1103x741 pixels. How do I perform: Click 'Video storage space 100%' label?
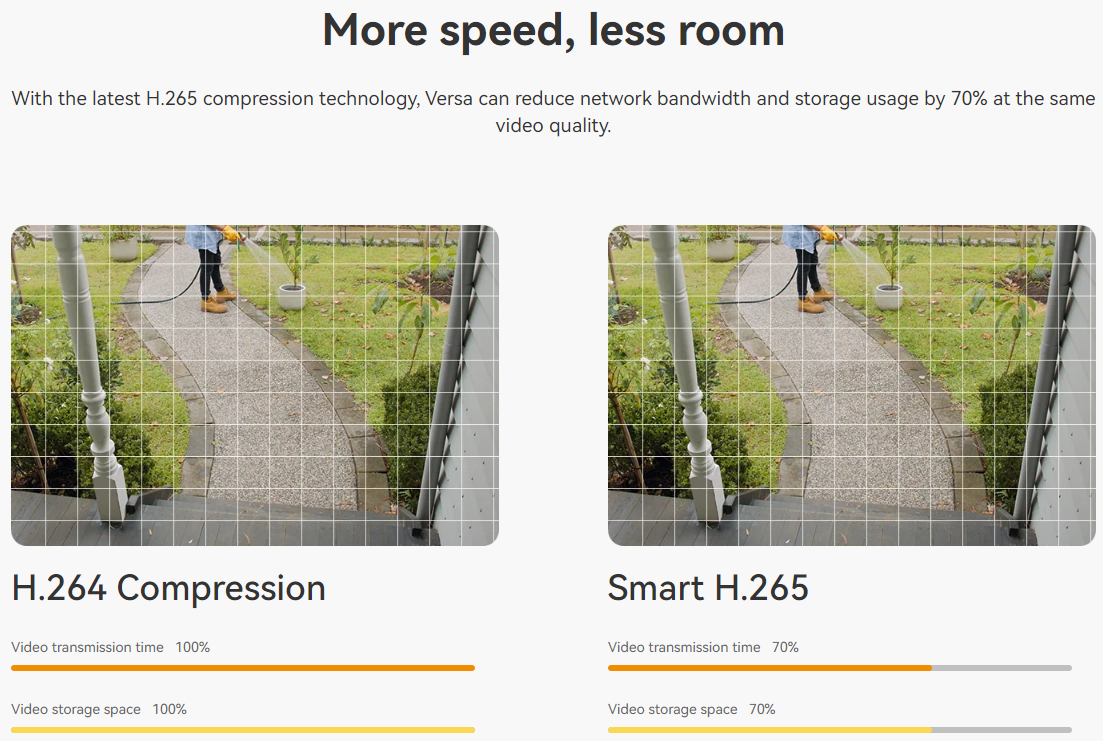99,709
